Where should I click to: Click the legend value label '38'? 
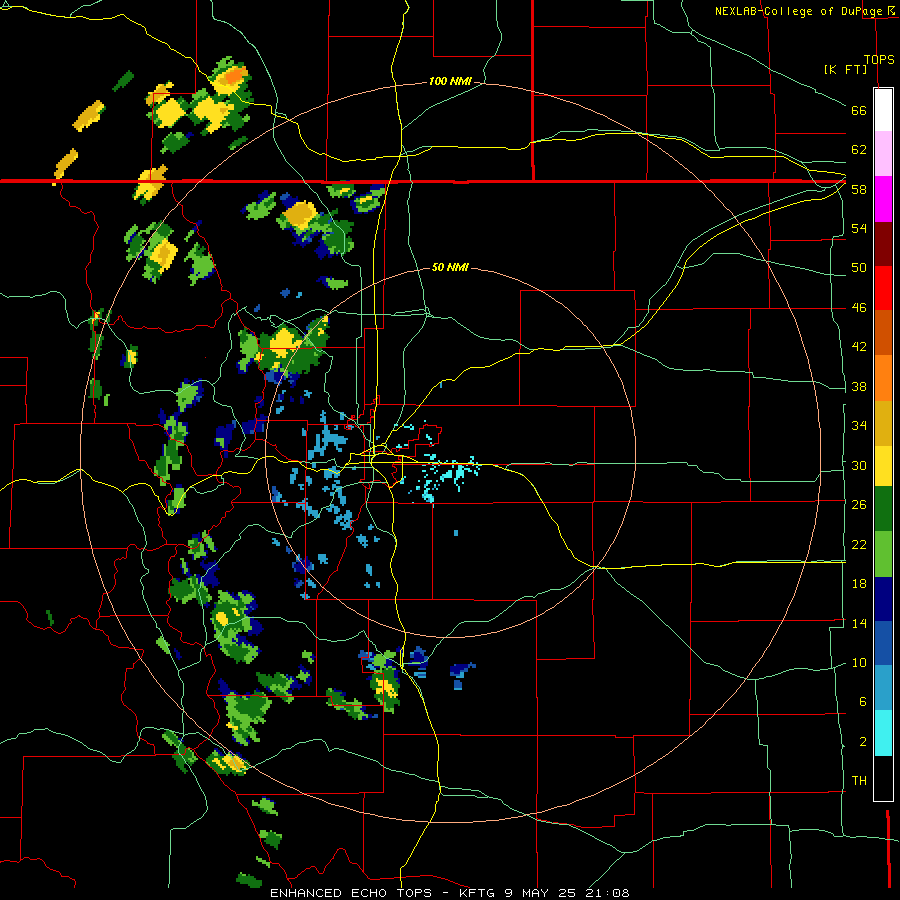859,386
